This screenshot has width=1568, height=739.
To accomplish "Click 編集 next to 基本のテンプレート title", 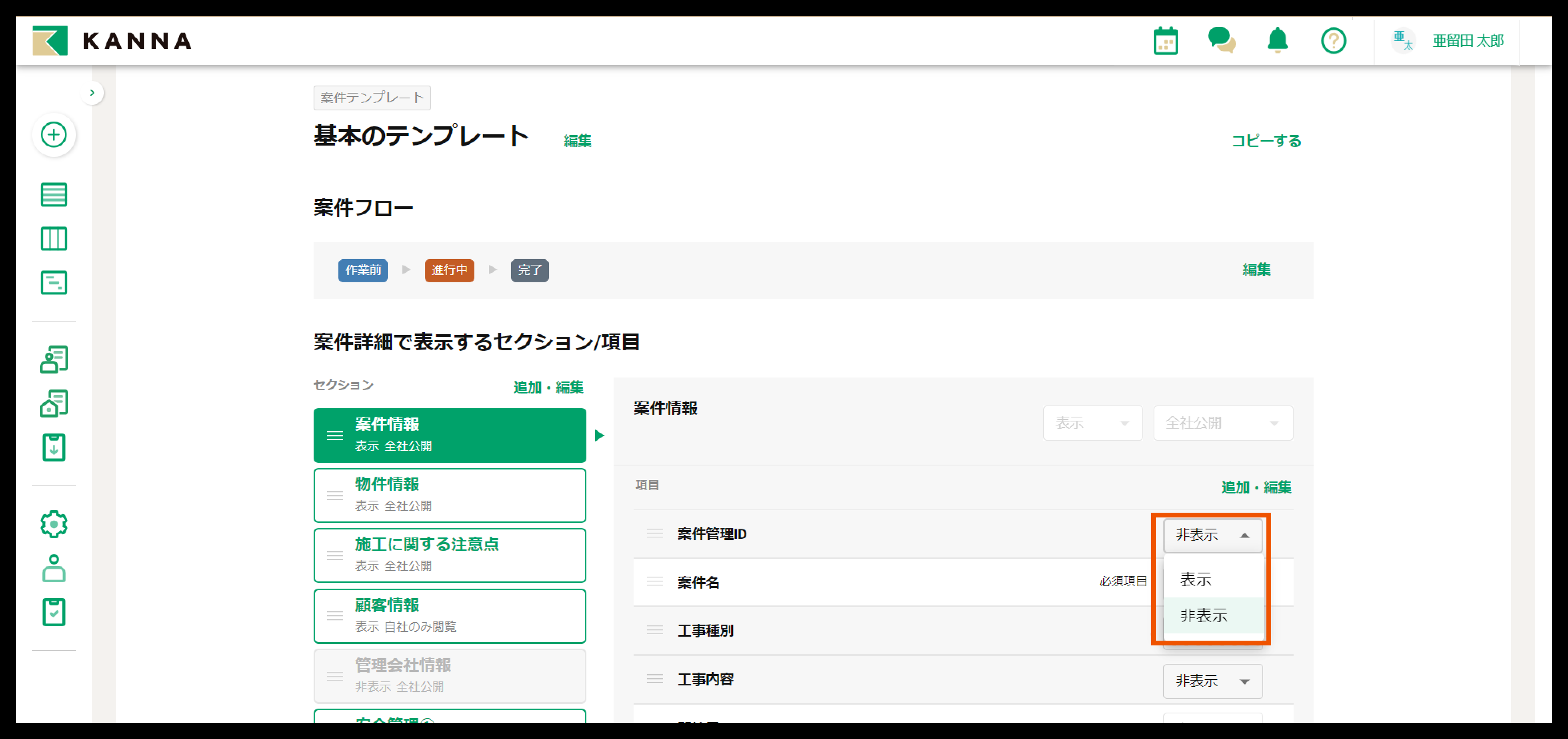I will pyautogui.click(x=577, y=141).
